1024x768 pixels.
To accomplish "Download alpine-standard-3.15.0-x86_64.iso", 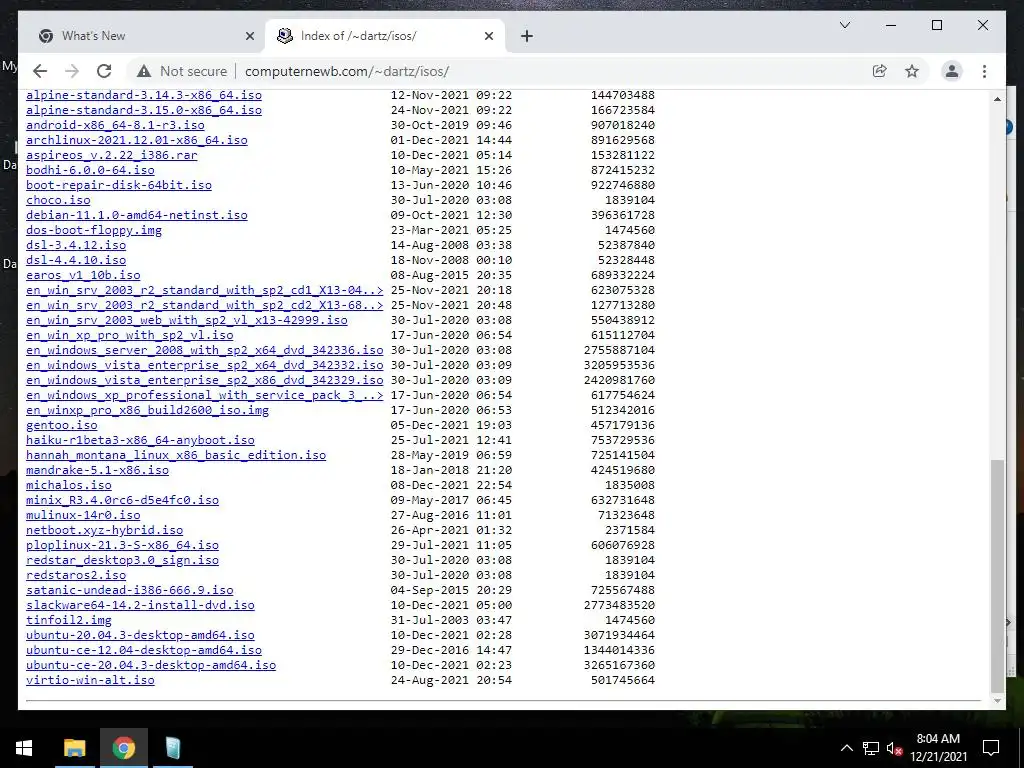I will (x=144, y=110).
